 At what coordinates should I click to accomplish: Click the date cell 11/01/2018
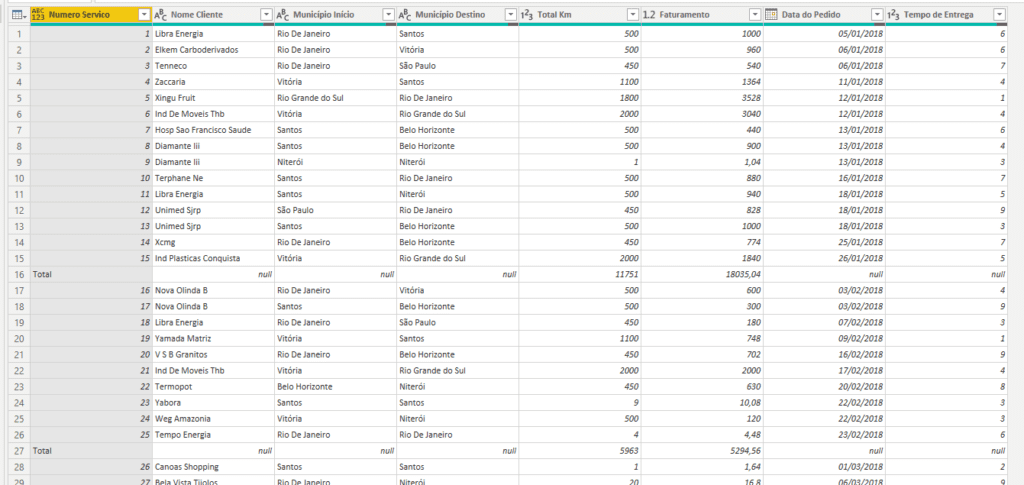824,82
